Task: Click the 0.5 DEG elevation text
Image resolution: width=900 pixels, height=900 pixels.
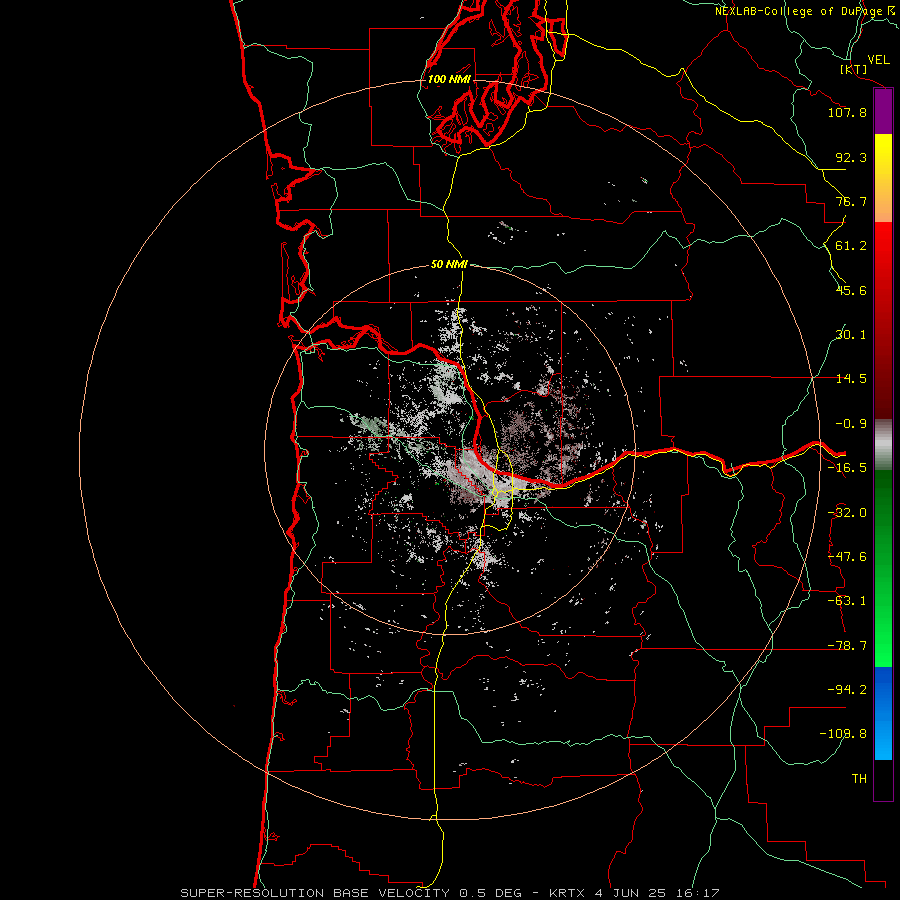Action: (490, 893)
